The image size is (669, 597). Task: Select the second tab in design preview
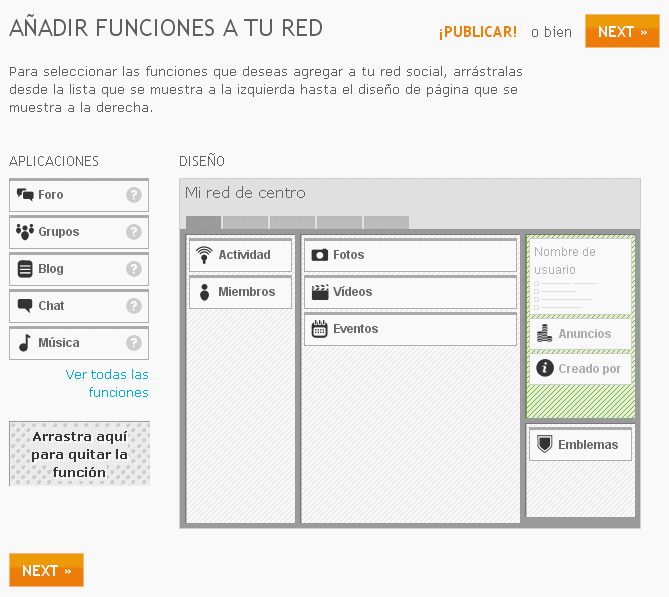245,222
